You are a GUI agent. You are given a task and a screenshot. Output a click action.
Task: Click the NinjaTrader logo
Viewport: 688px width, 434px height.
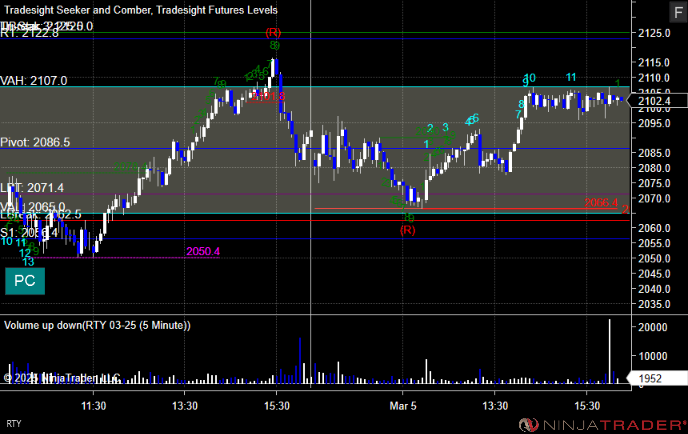pos(602,425)
